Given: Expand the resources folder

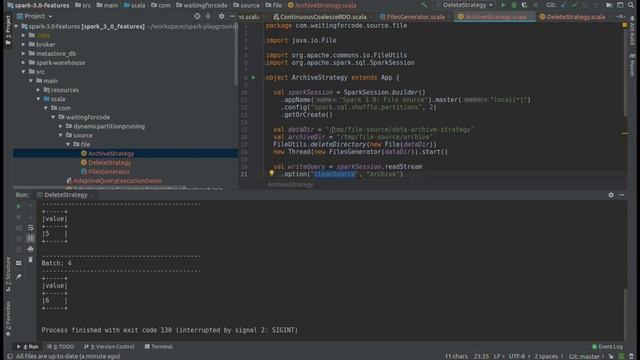Looking at the screenshot, I should (x=38, y=90).
